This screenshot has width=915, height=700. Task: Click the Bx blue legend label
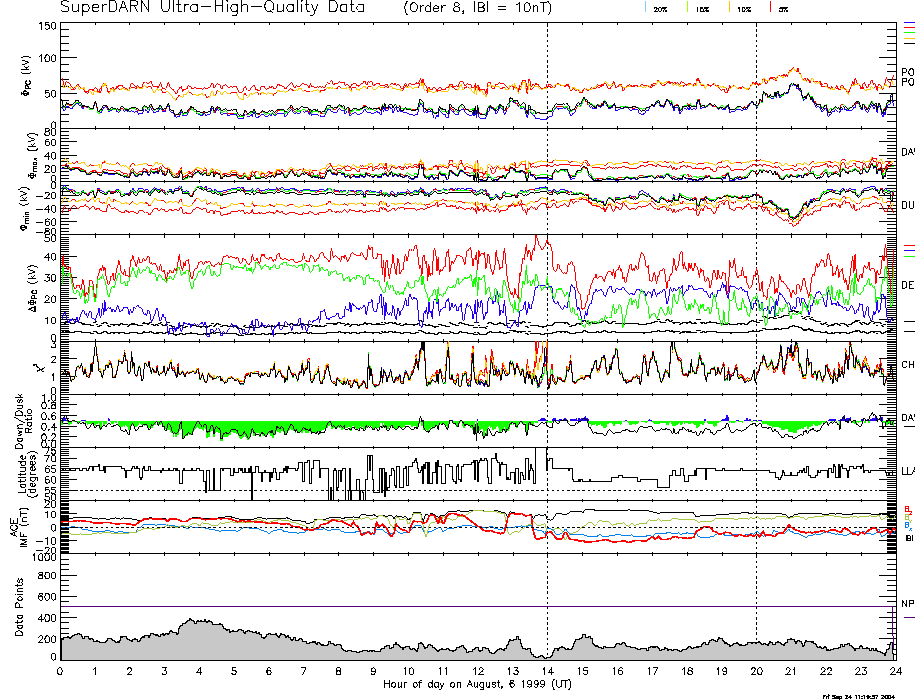[x=908, y=526]
